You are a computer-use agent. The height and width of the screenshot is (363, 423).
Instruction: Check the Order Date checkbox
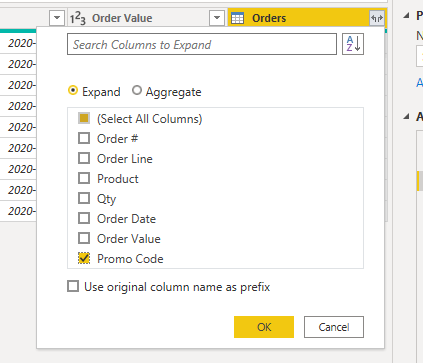(x=84, y=218)
